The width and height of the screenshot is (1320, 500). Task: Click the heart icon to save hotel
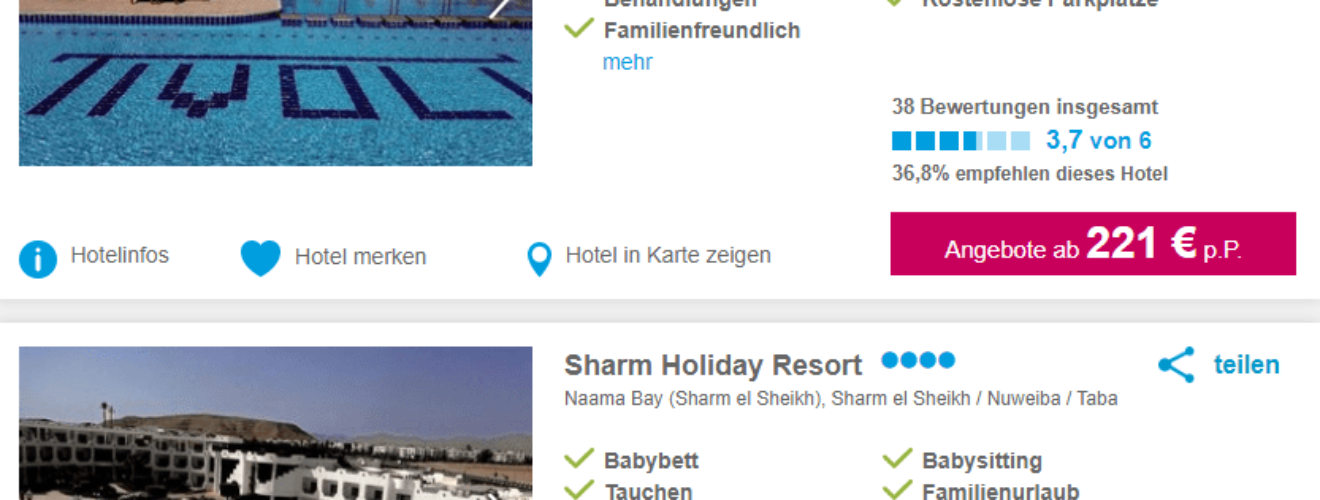[x=261, y=258]
